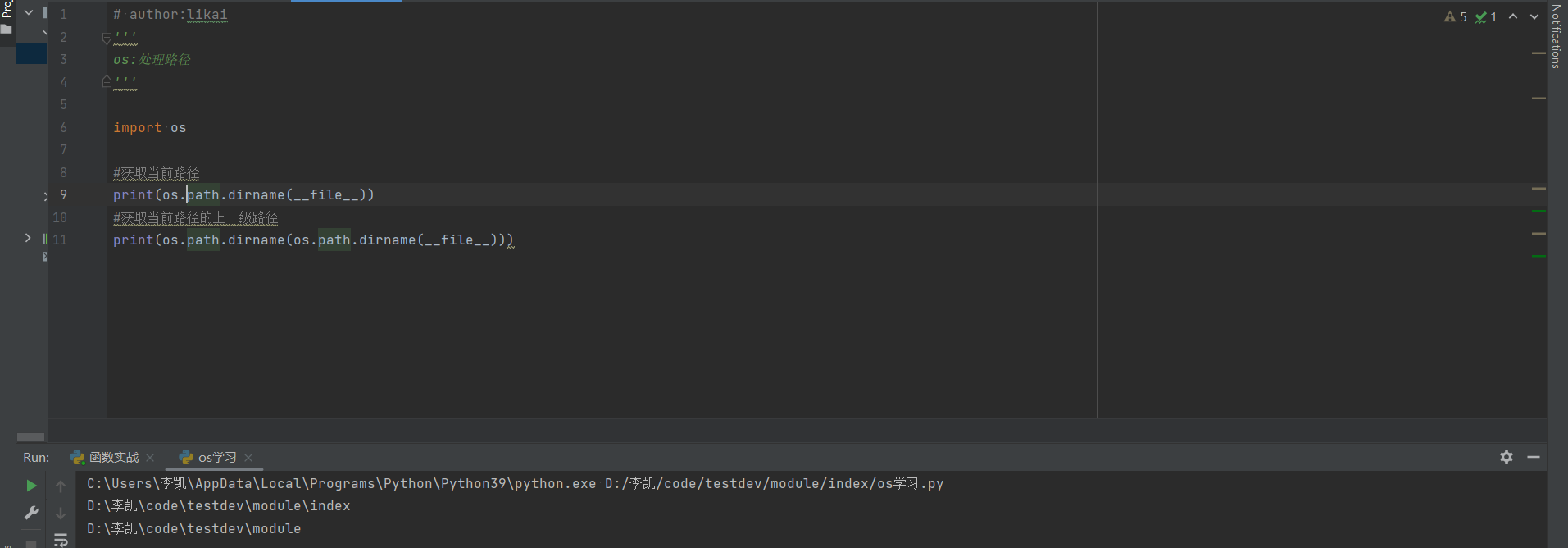Click the down arrow in Run panel

click(x=61, y=514)
